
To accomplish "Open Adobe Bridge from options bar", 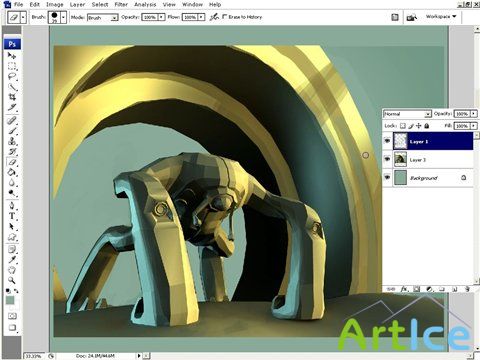I will (x=412, y=17).
